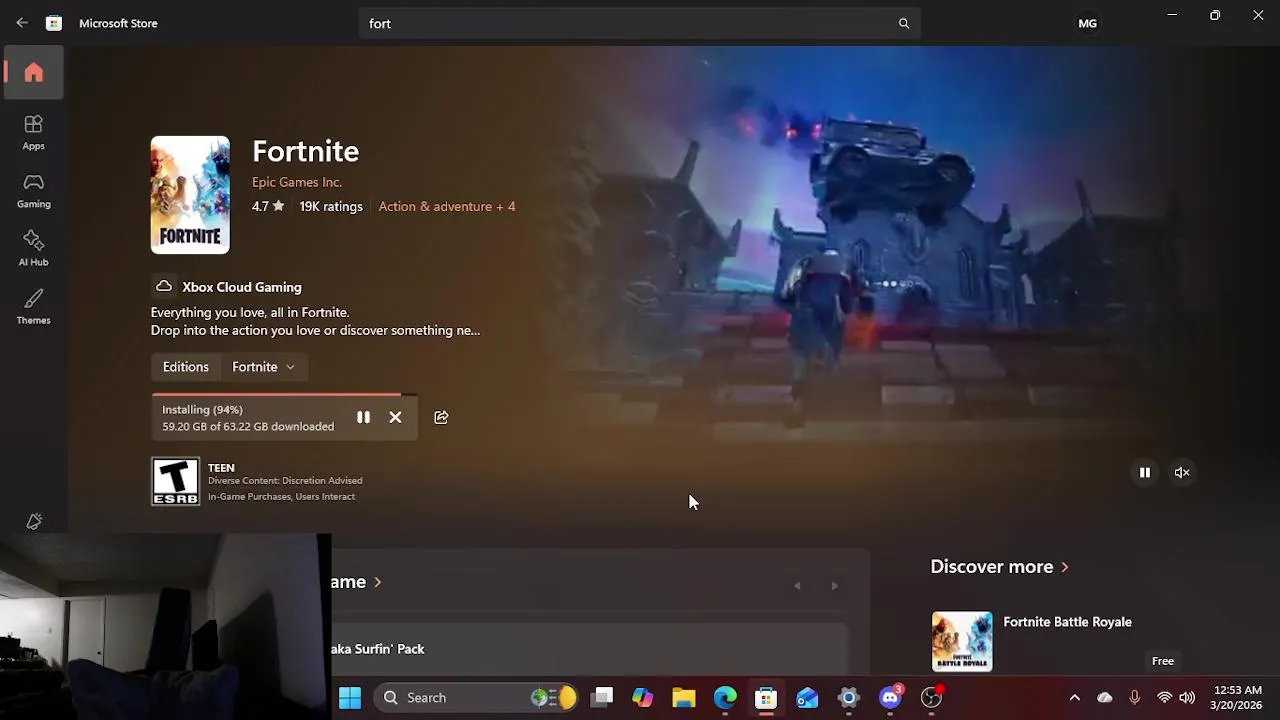
Task: Open clock showing 12:53 AM
Action: click(x=1237, y=698)
